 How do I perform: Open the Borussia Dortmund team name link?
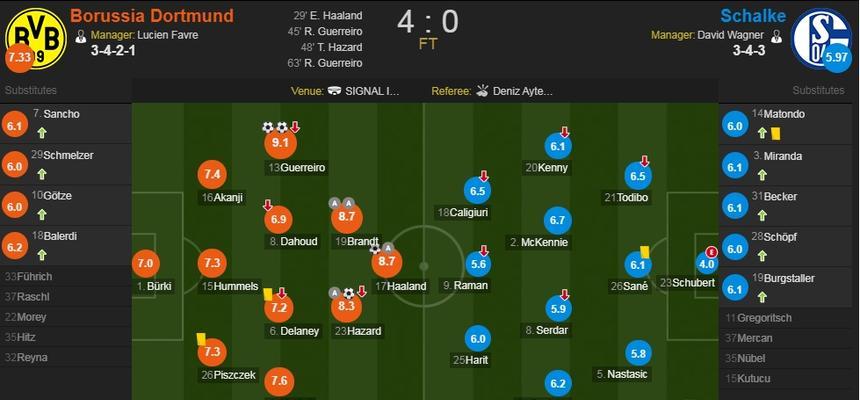[152, 15]
